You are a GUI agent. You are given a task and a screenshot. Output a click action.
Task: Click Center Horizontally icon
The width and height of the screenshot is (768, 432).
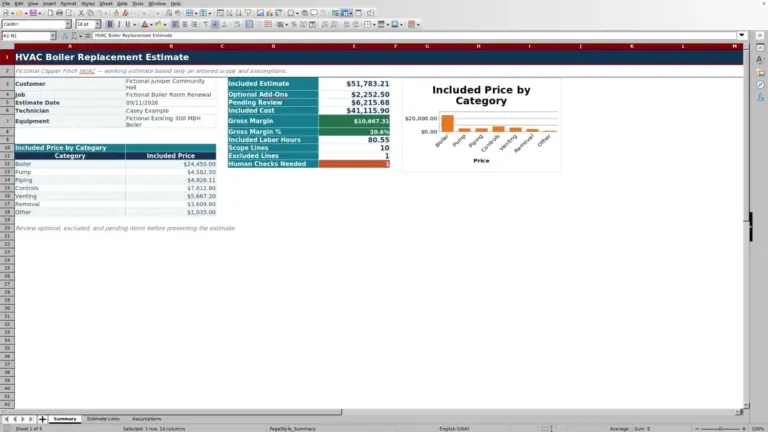[185, 24]
